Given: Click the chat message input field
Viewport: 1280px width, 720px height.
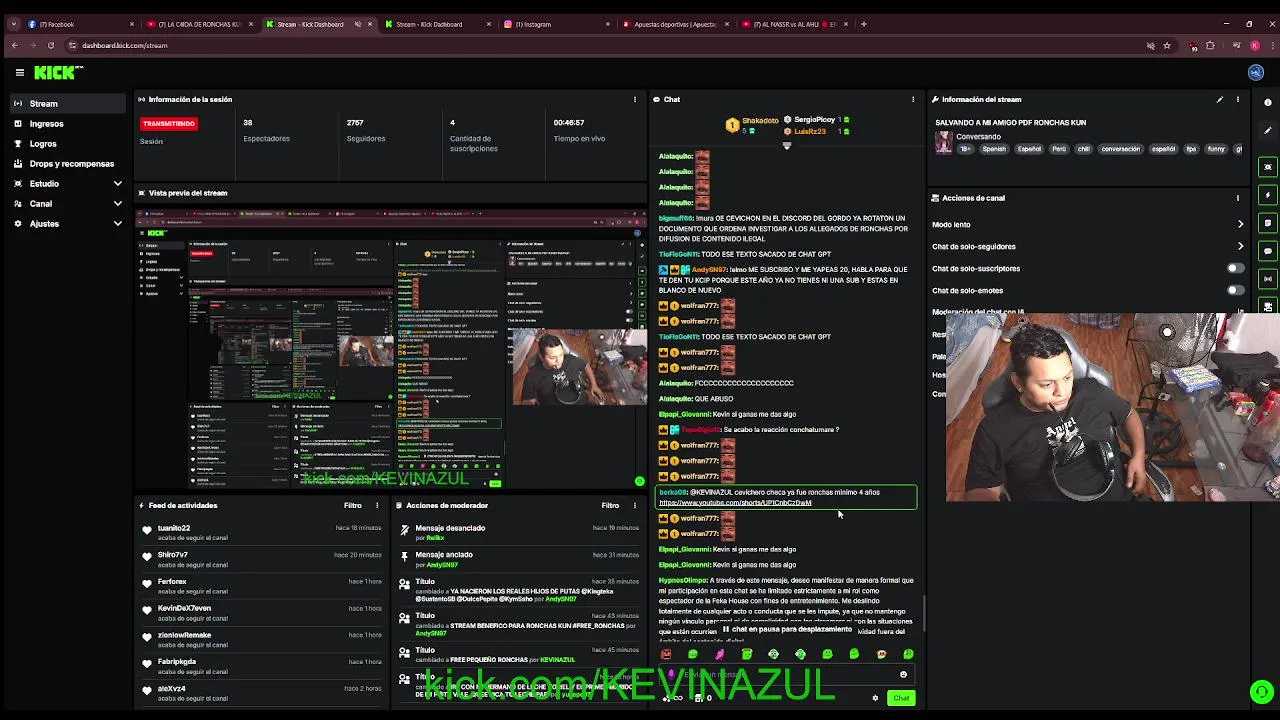Looking at the screenshot, I should 786,675.
